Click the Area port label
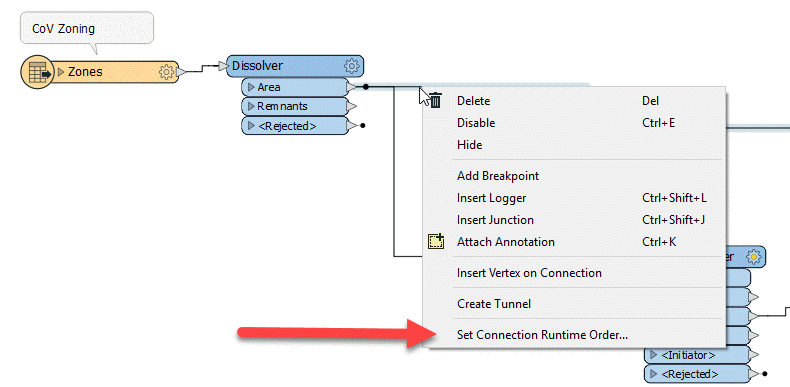 [269, 87]
